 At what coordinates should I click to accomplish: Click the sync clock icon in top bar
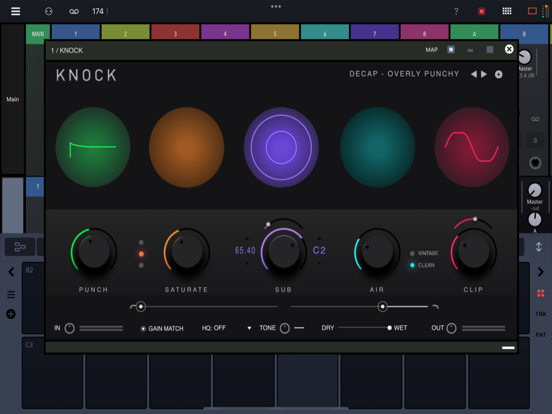[49, 11]
